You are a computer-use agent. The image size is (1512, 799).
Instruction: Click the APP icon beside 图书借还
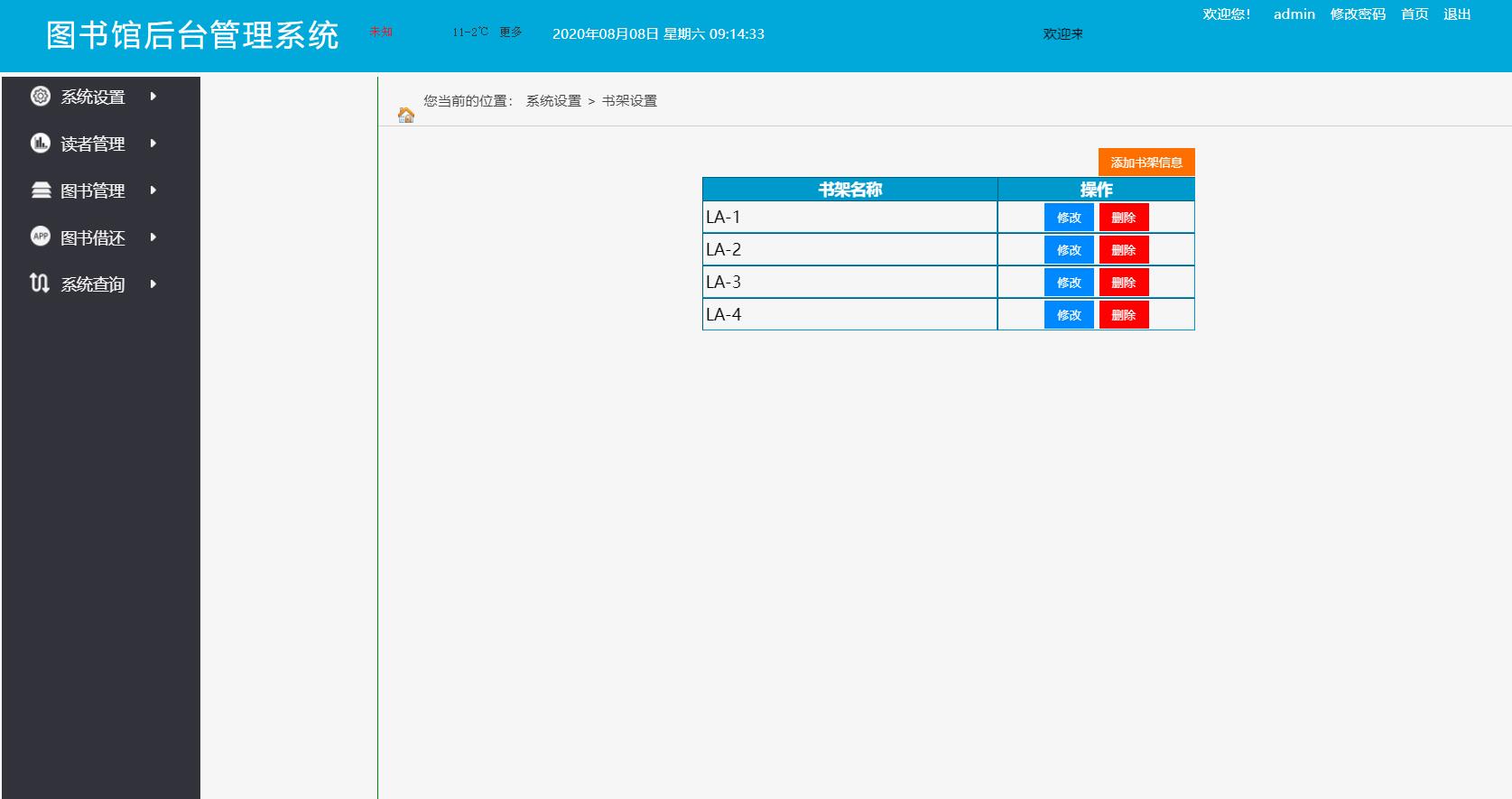pos(41,237)
